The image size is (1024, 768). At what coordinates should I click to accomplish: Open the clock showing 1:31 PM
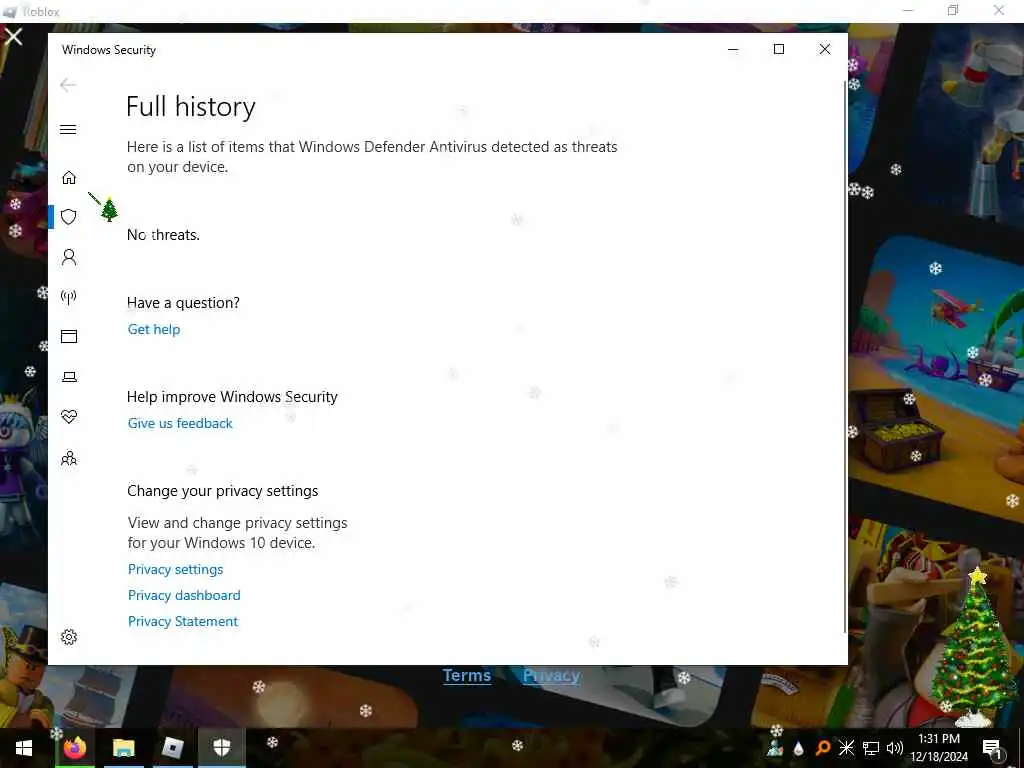click(939, 748)
